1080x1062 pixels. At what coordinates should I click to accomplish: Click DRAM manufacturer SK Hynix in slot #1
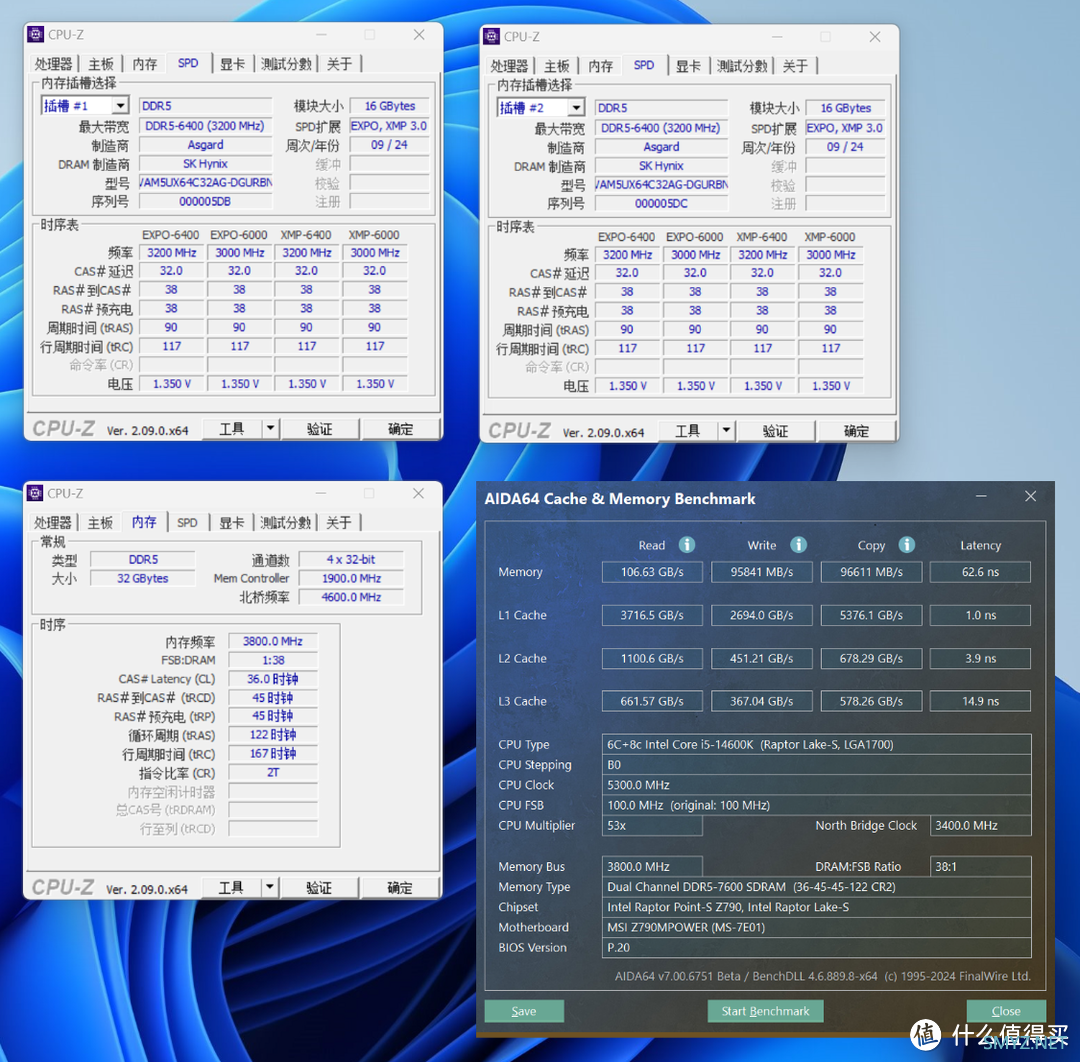click(205, 164)
